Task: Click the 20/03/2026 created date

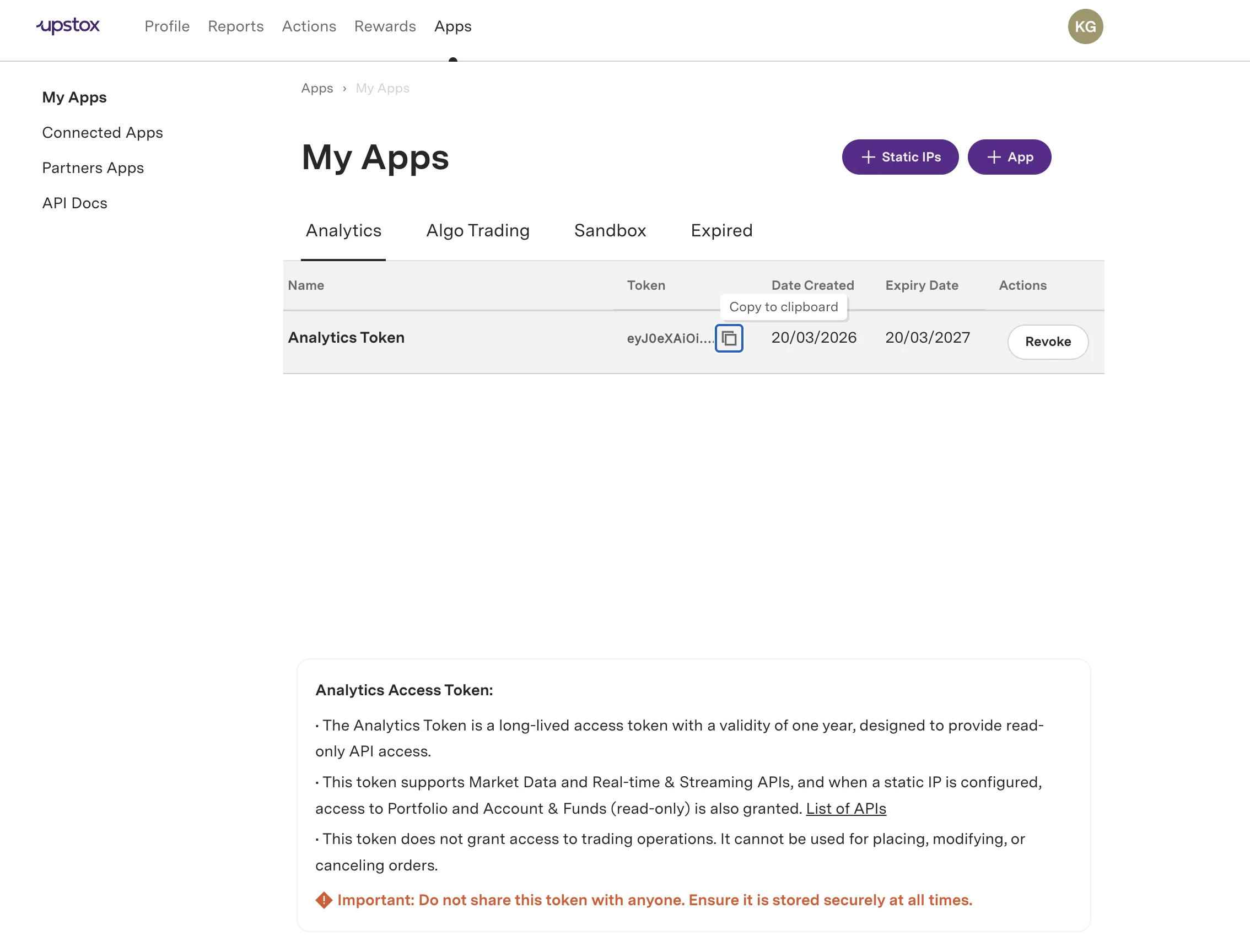Action: point(813,338)
